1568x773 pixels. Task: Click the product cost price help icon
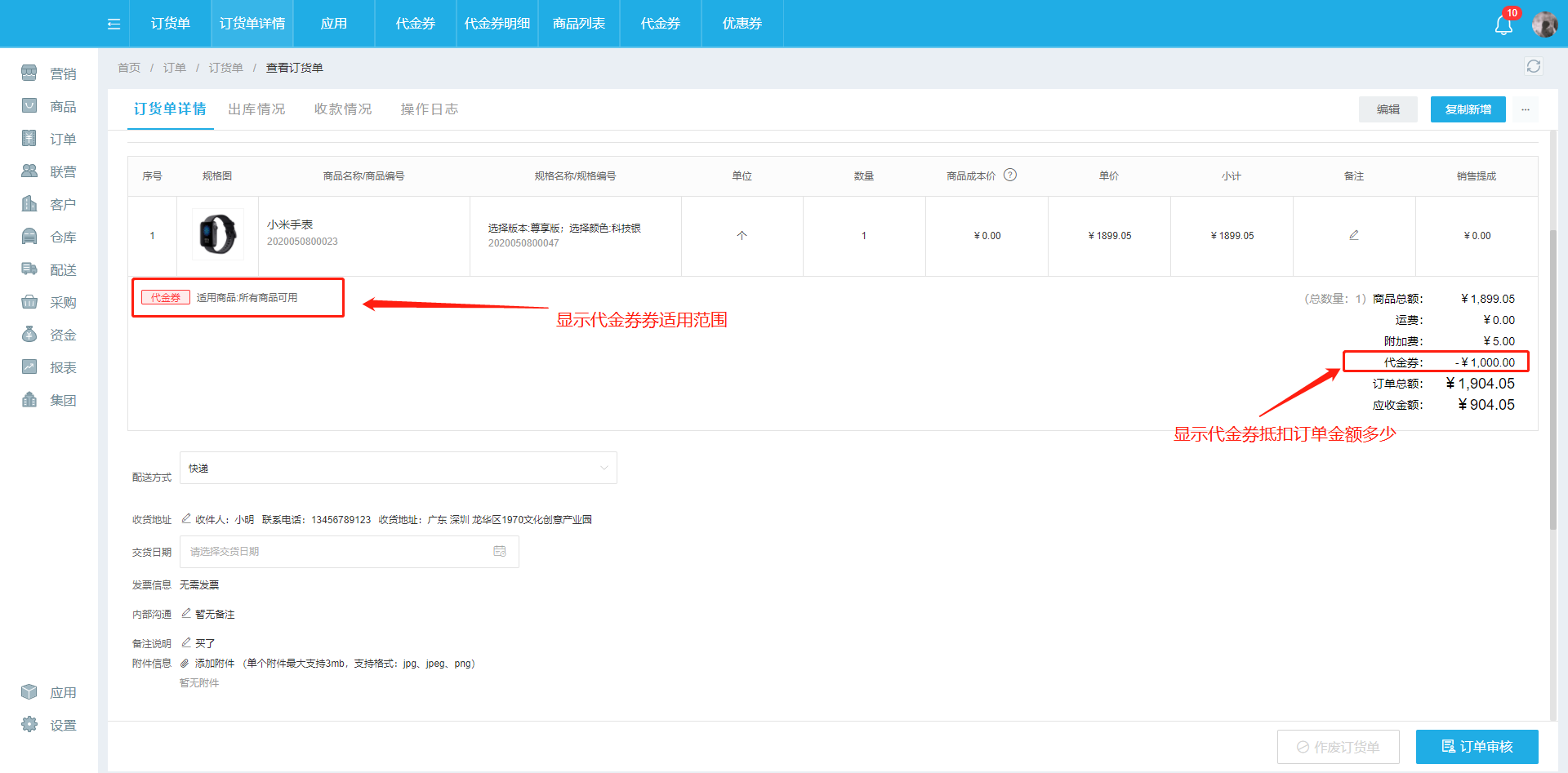tap(1010, 175)
